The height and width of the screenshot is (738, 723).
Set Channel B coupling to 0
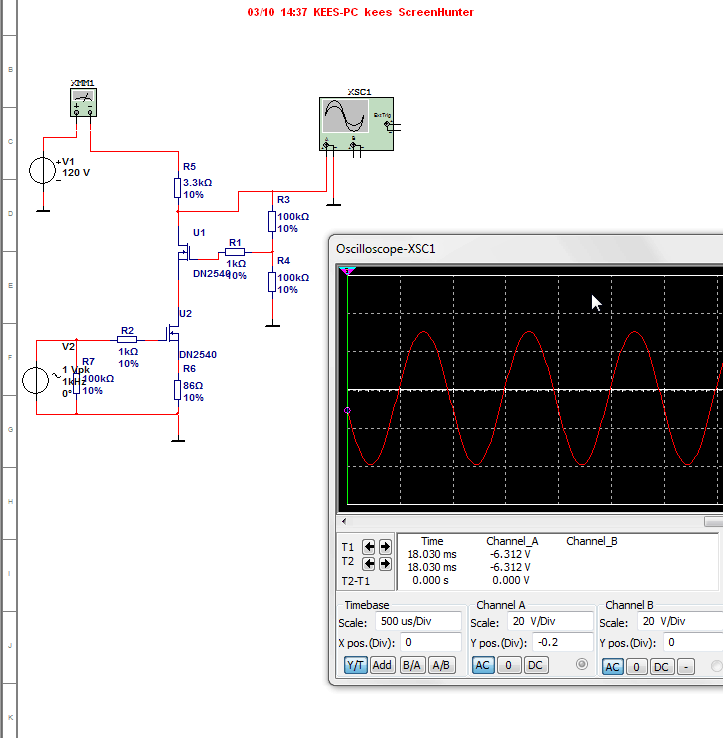click(x=636, y=667)
